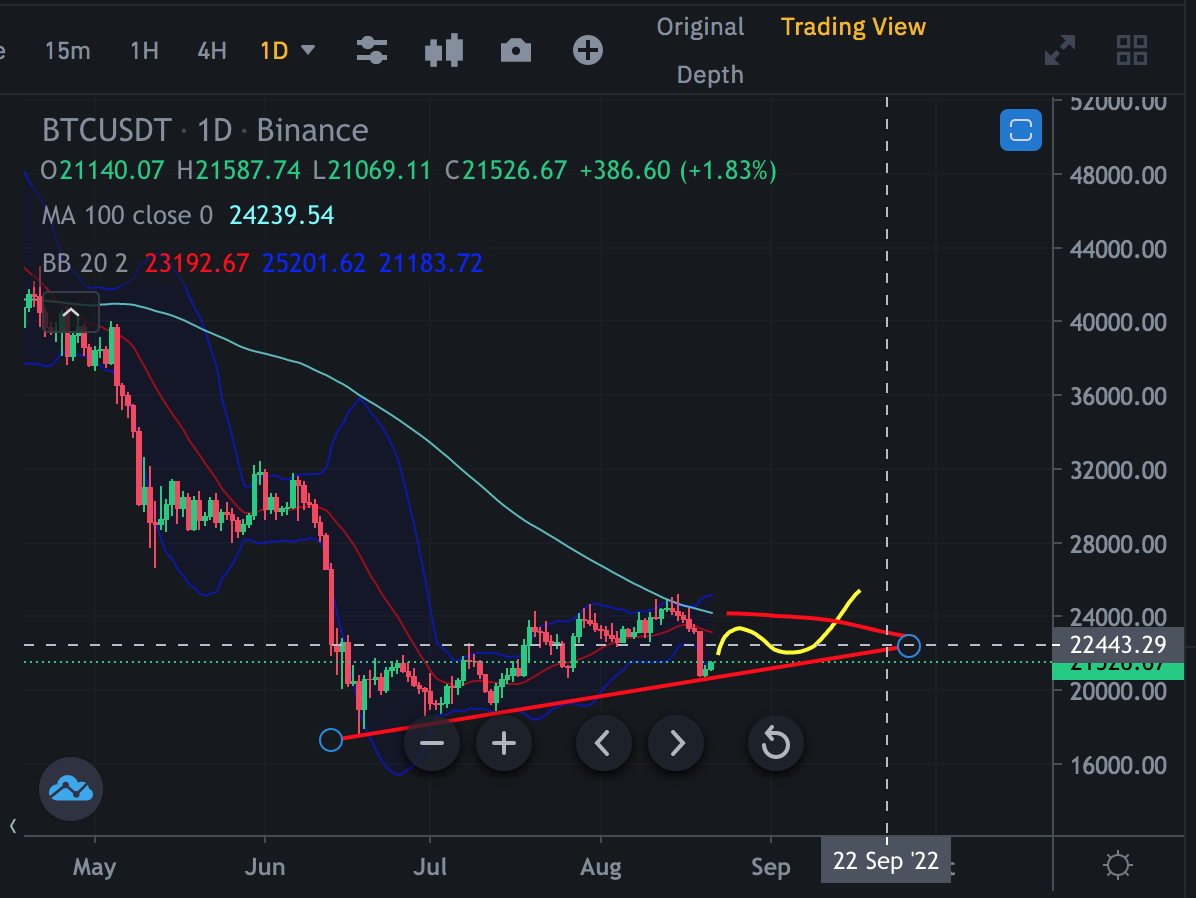
Task: Expand the chart to fullscreen
Action: coord(1059,50)
